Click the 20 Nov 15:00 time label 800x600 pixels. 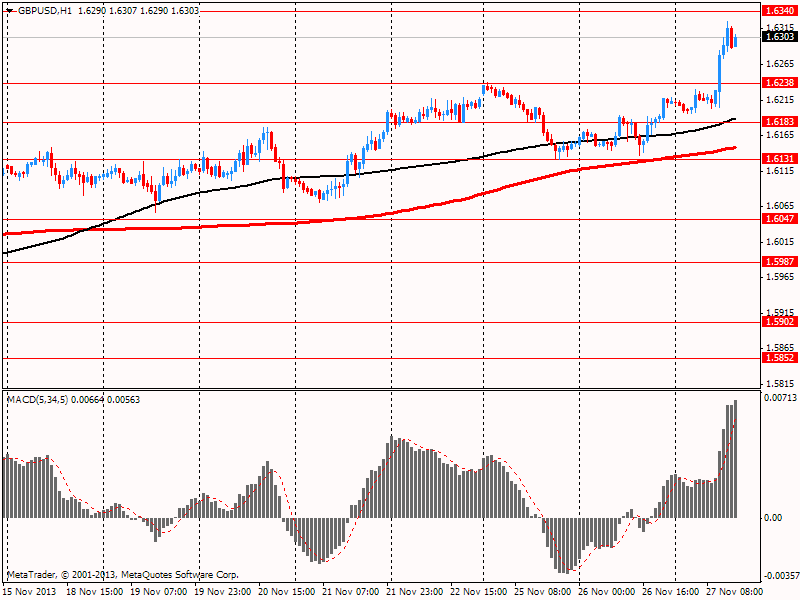pyautogui.click(x=287, y=592)
